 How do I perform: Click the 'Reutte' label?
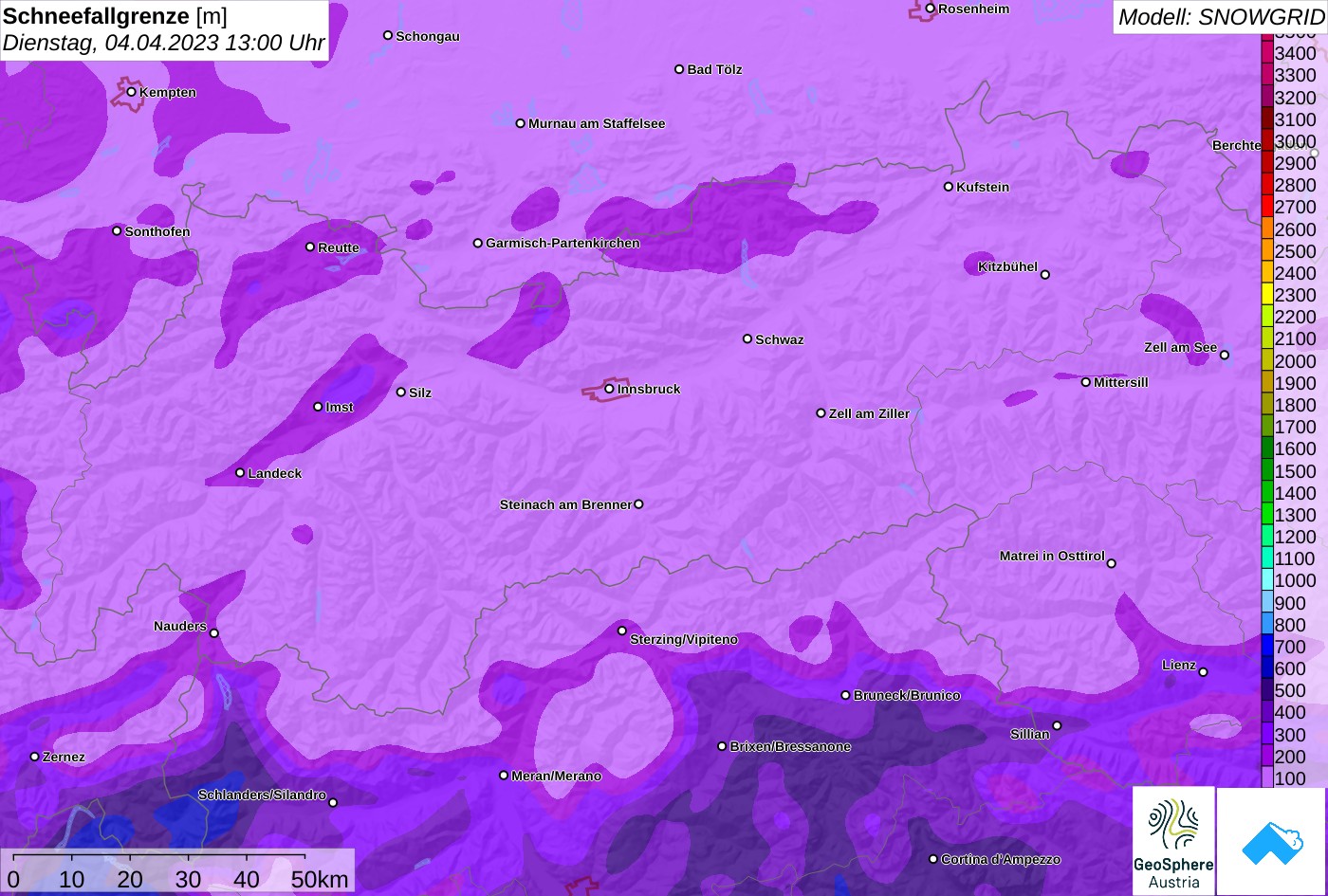pos(339,247)
